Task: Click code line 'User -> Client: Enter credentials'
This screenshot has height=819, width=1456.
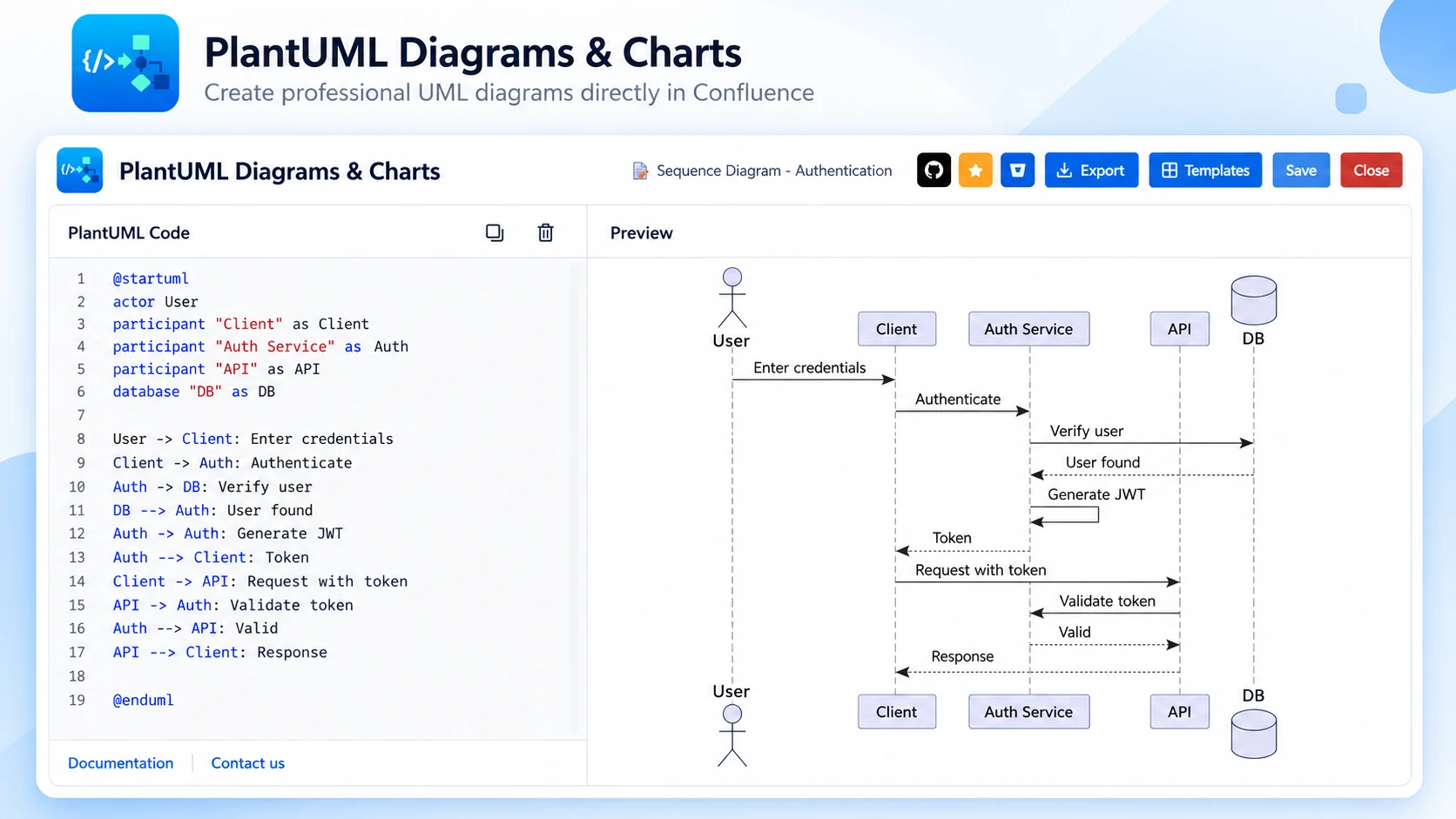Action: coord(253,439)
